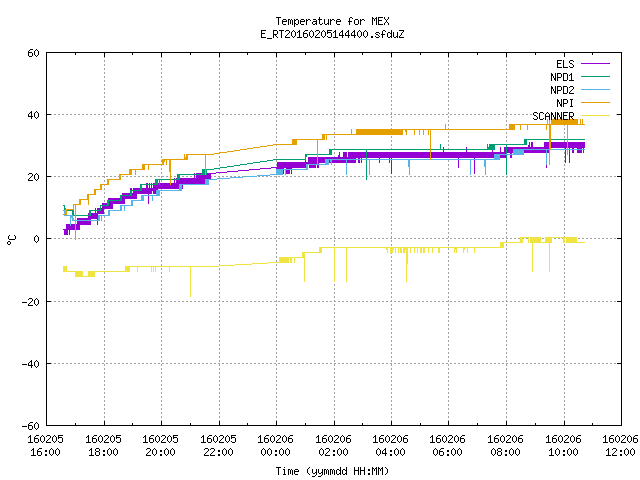Screen dimensions: 640x480
Task: Click the deepest yellow SCANNER spike near 21:00
Action: [190, 282]
